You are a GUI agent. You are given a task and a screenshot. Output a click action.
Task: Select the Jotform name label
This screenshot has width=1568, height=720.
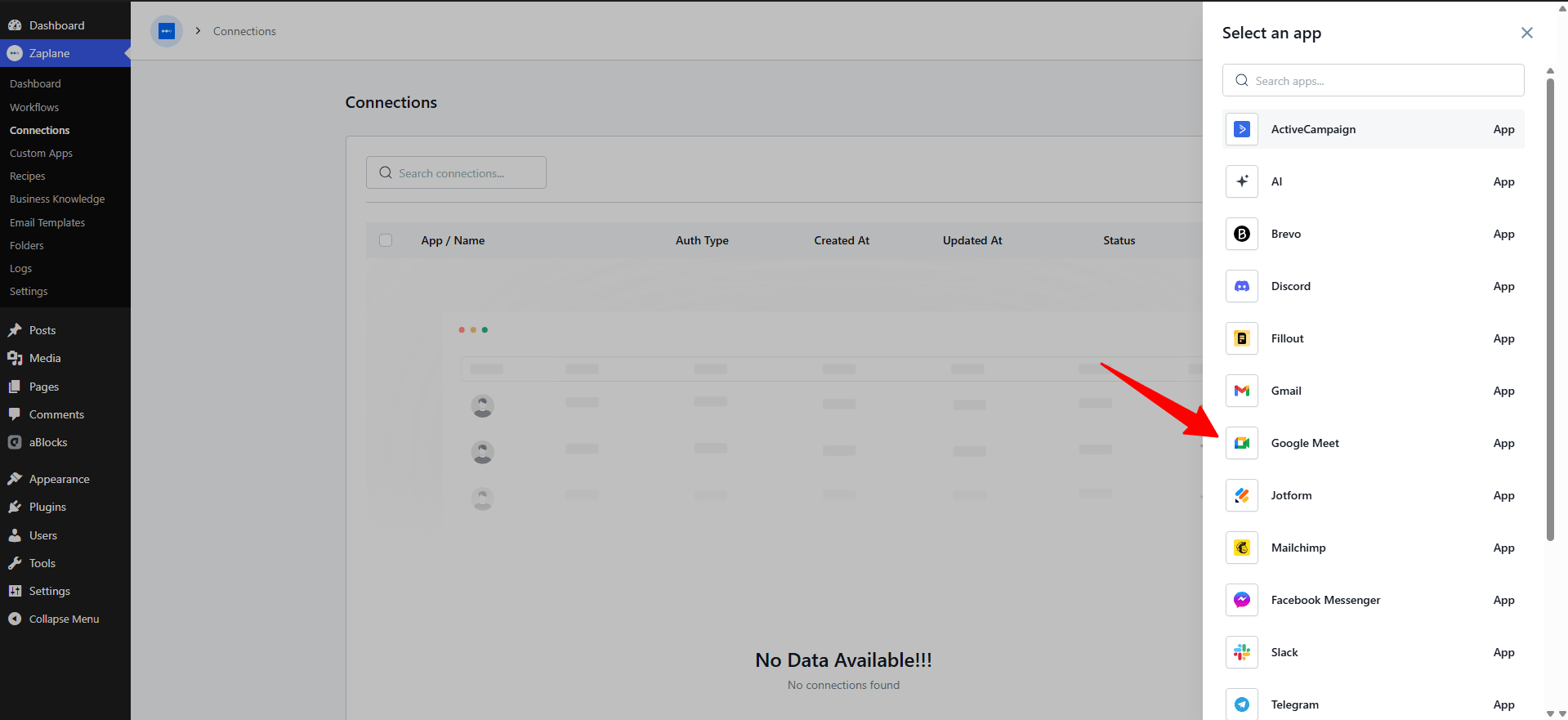[x=1291, y=495]
